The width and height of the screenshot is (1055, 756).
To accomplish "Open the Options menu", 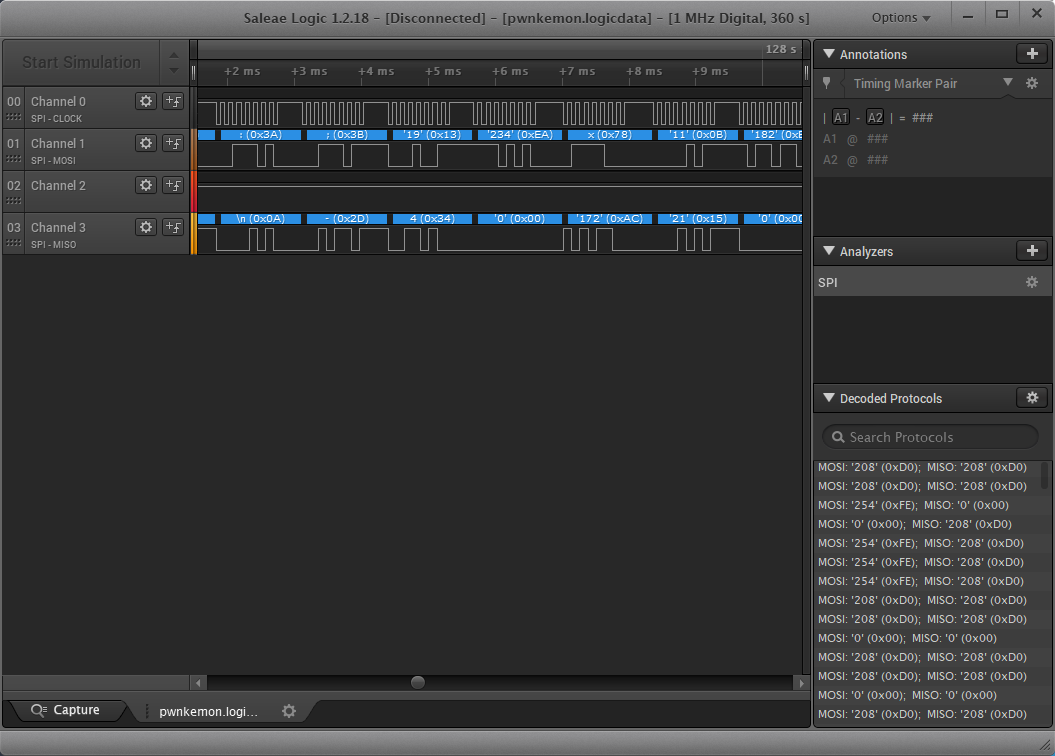I will (900, 18).
